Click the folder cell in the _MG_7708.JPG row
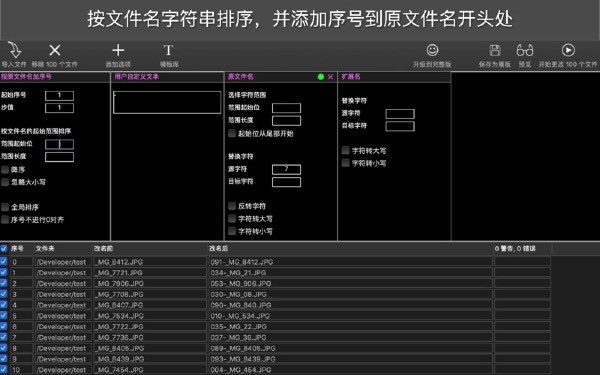Screen dimensions: 600x375 tap(63, 294)
